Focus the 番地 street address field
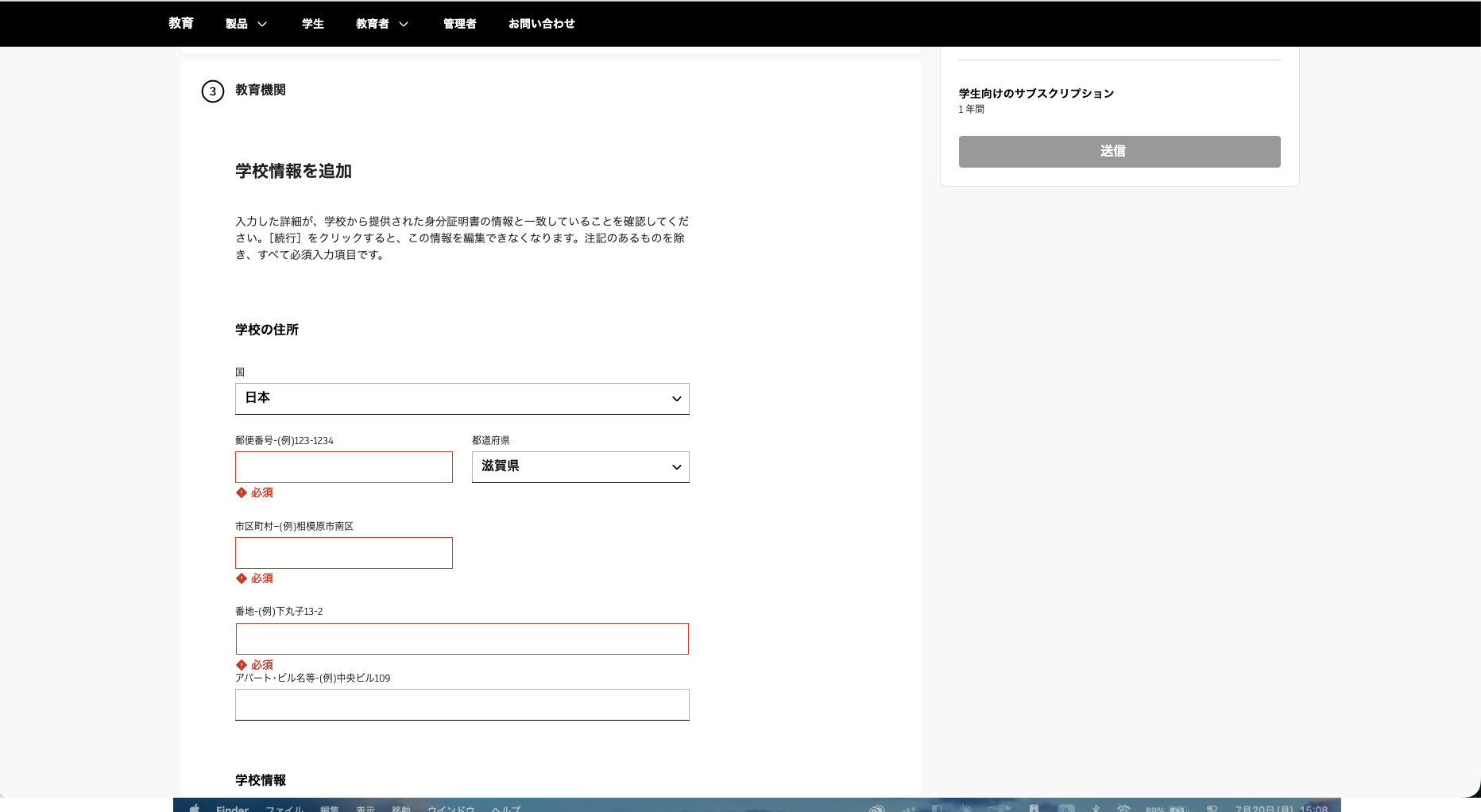The image size is (1481, 812). pyautogui.click(x=462, y=639)
